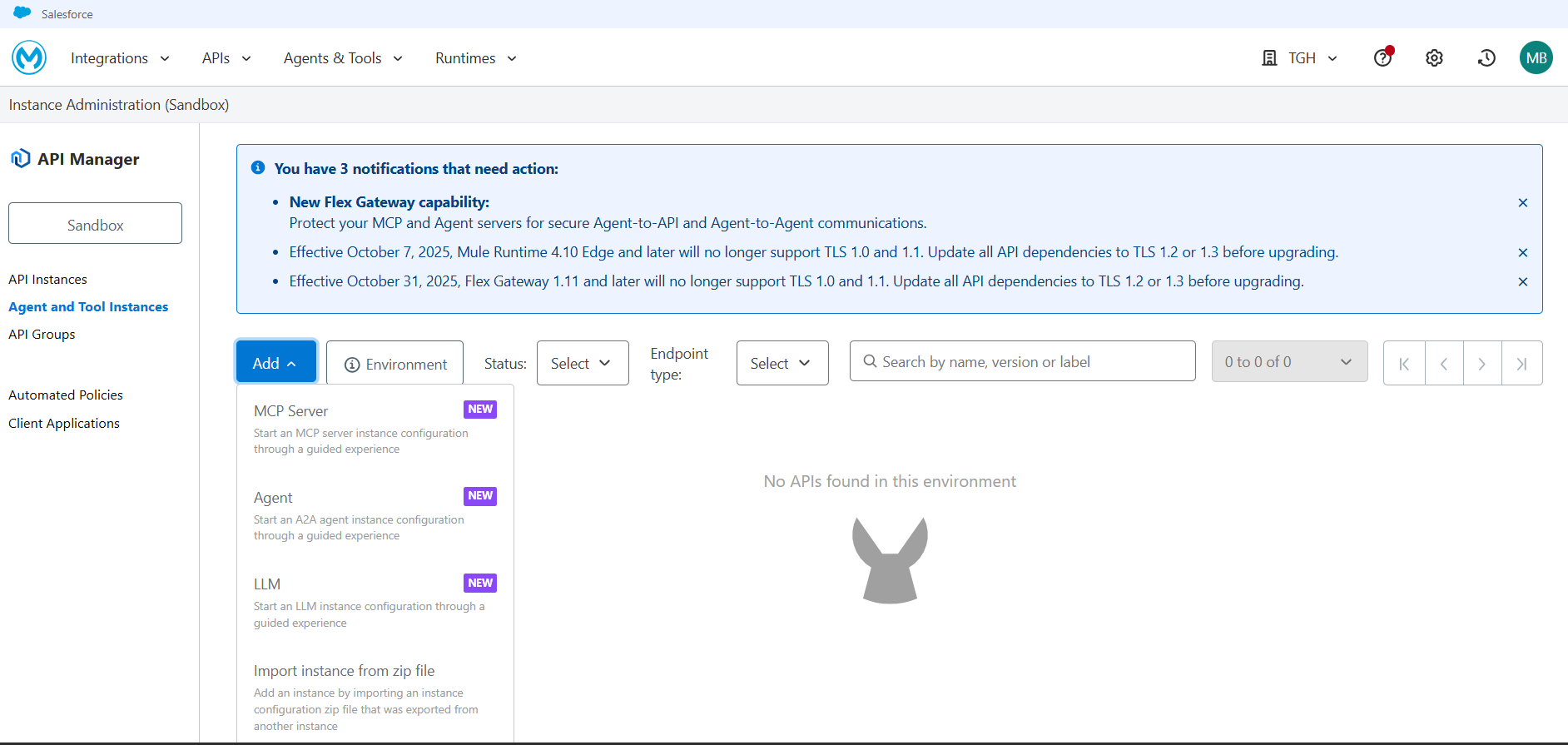This screenshot has height=745, width=1568.
Task: Click the Sandbox environment button
Action: pyautogui.click(x=95, y=224)
